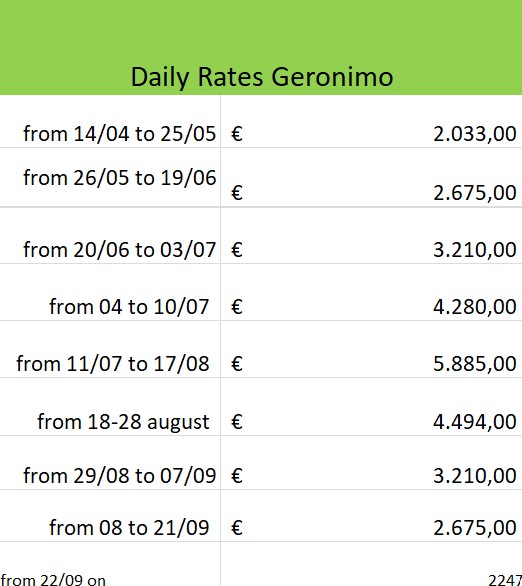
Task: Select the first 2.675,00 rate cell
Action: click(x=371, y=177)
